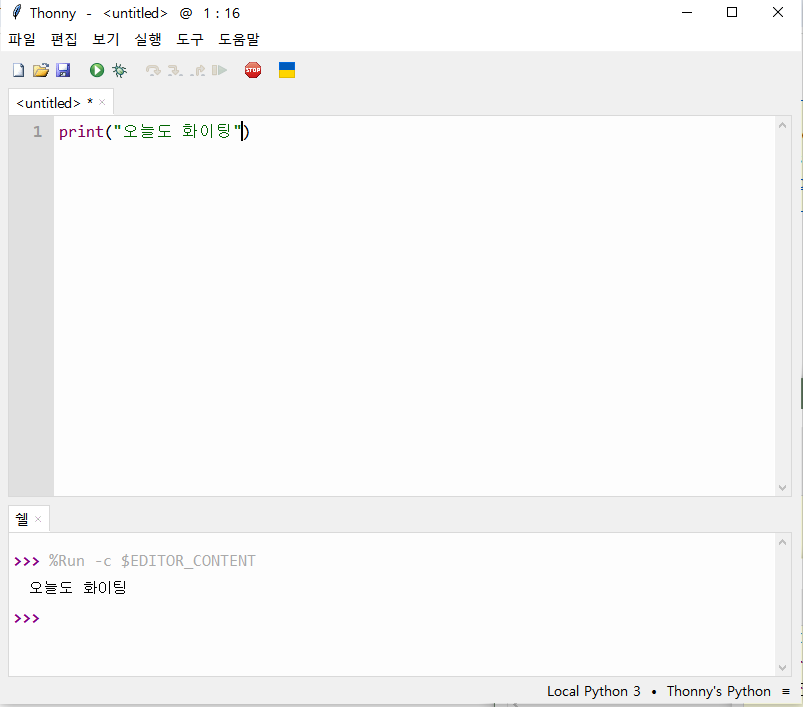Stop the backend with red STOP icon
The height and width of the screenshot is (707, 803).
coord(253,70)
